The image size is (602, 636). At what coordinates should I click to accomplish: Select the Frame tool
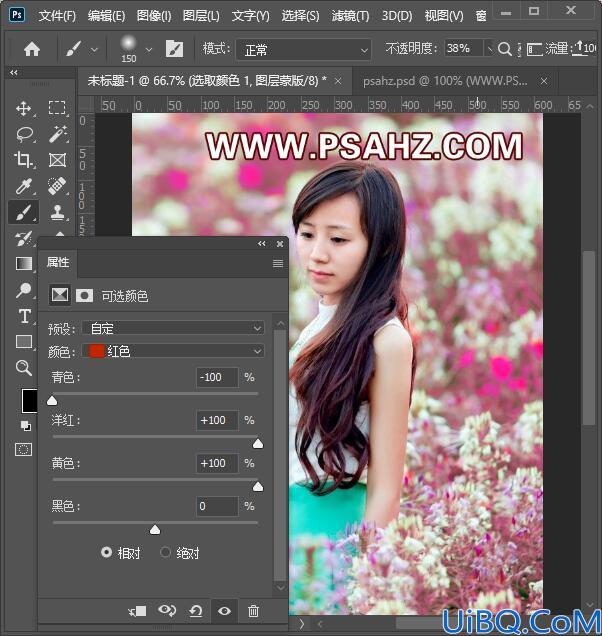58,160
